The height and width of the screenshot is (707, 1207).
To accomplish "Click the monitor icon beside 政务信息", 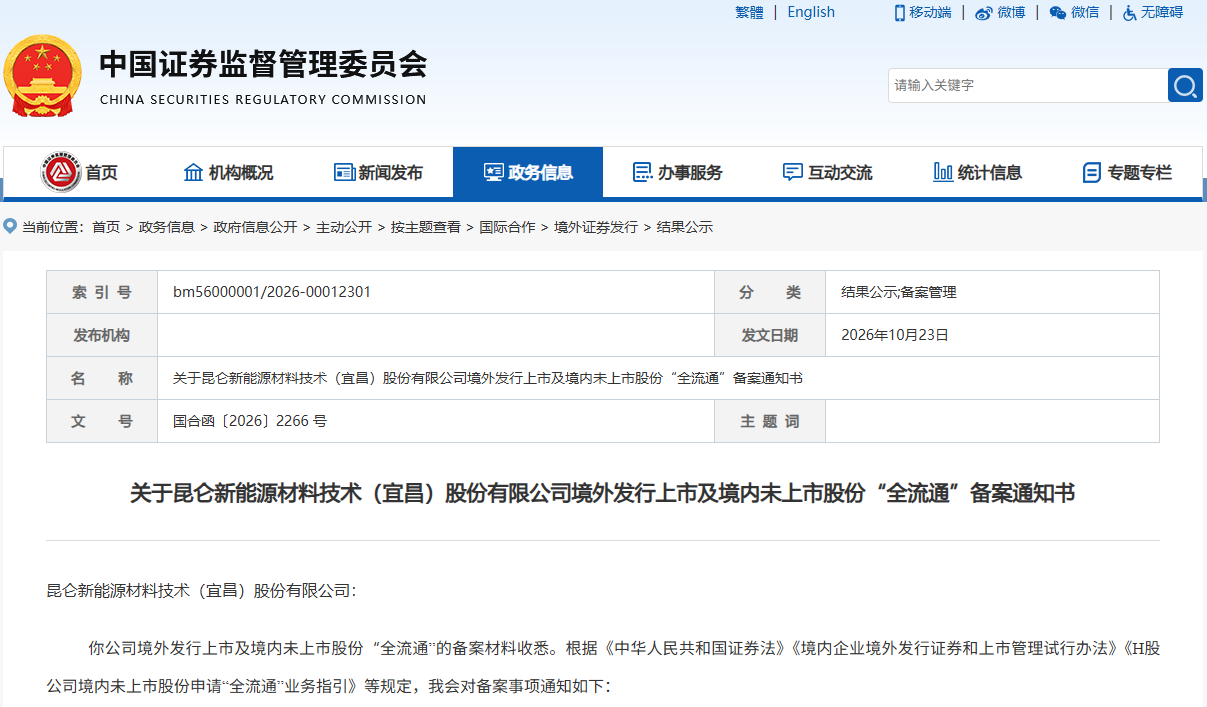I will [493, 172].
